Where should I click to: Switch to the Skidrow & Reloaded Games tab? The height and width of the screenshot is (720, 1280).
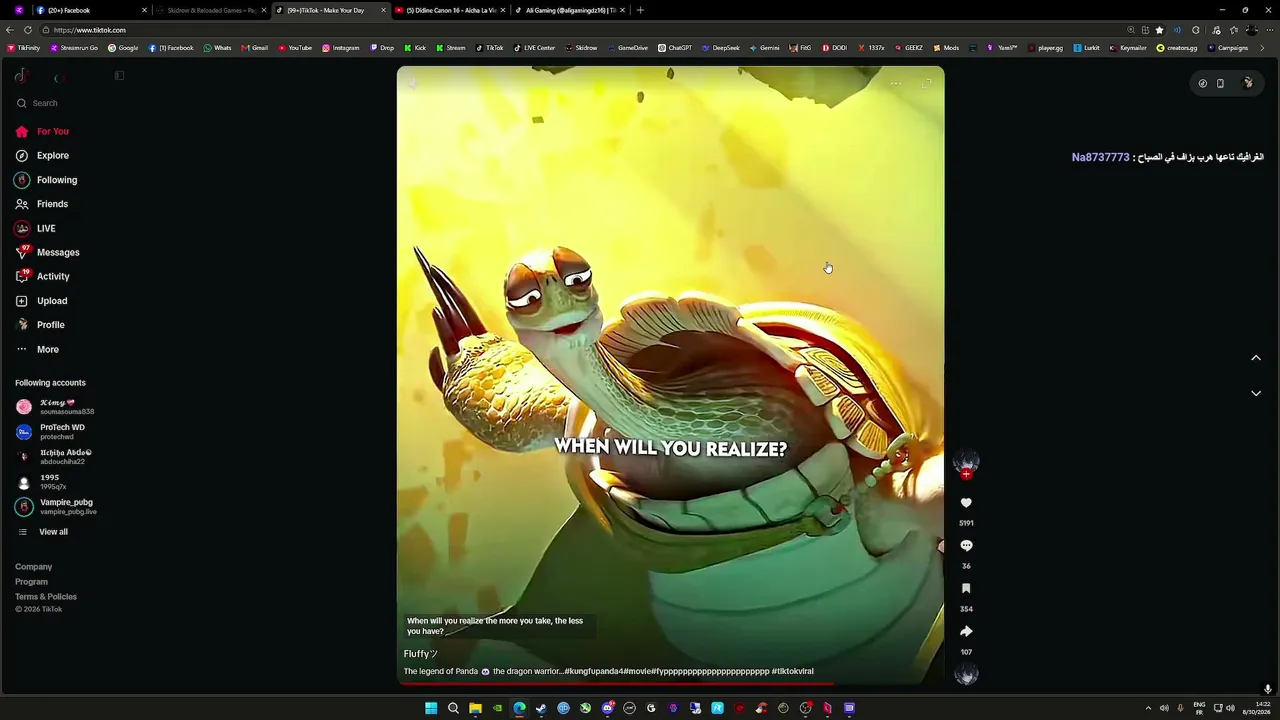(x=212, y=10)
